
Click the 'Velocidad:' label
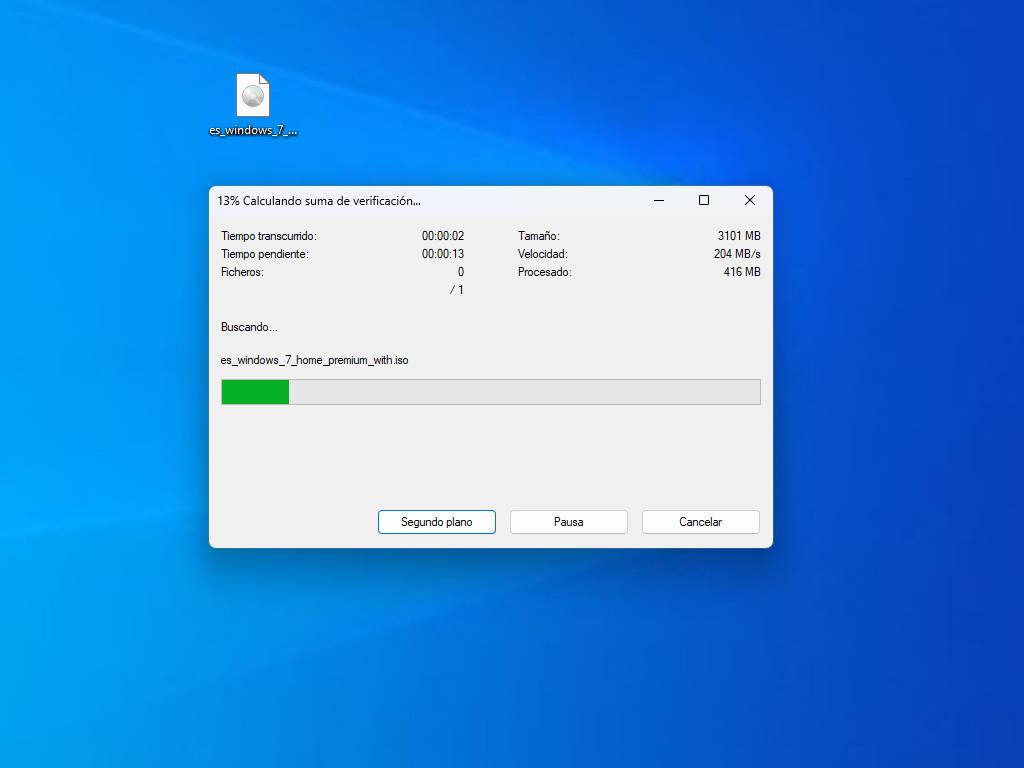coord(543,254)
